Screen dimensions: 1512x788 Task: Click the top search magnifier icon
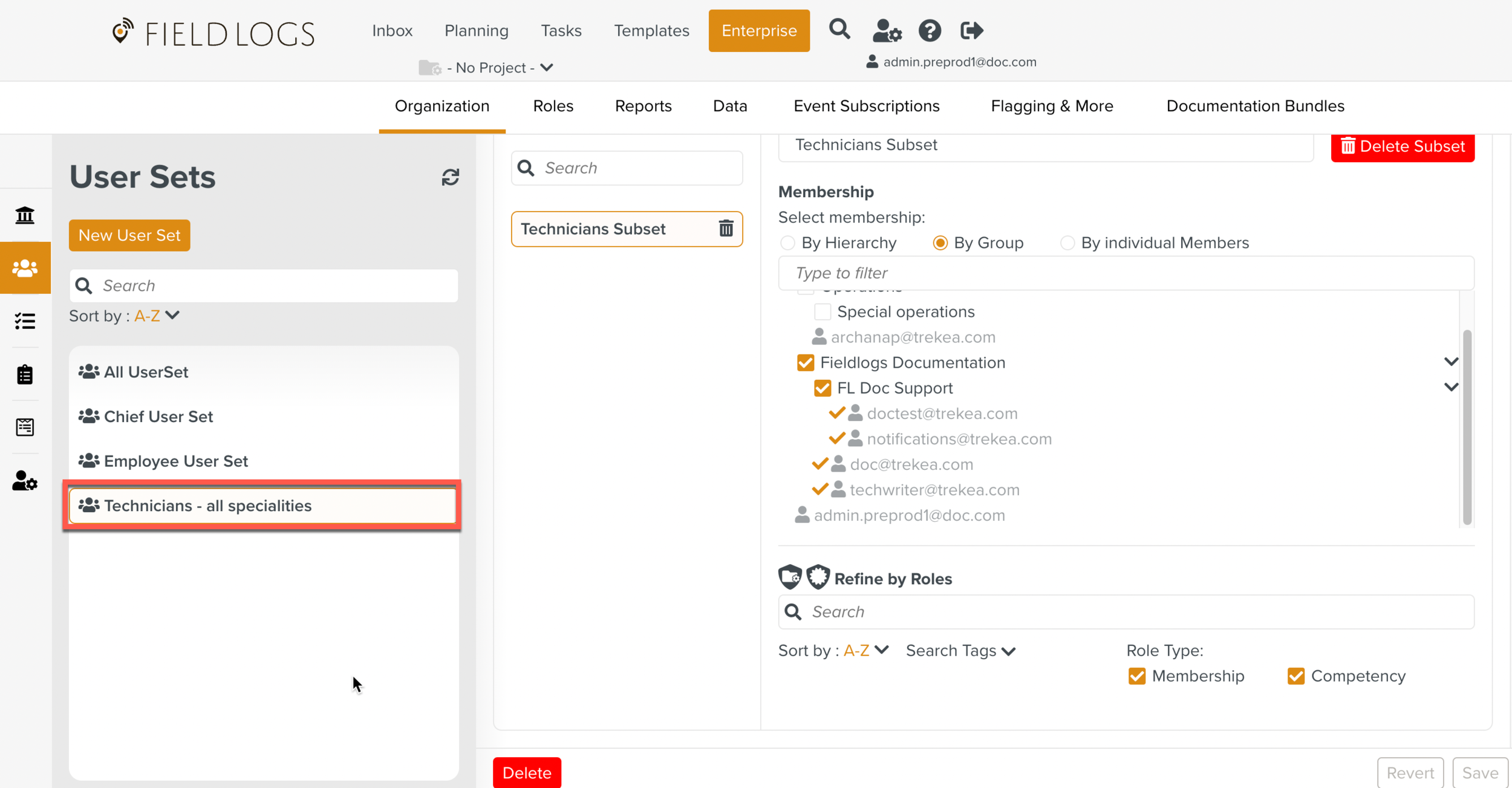[839, 29]
